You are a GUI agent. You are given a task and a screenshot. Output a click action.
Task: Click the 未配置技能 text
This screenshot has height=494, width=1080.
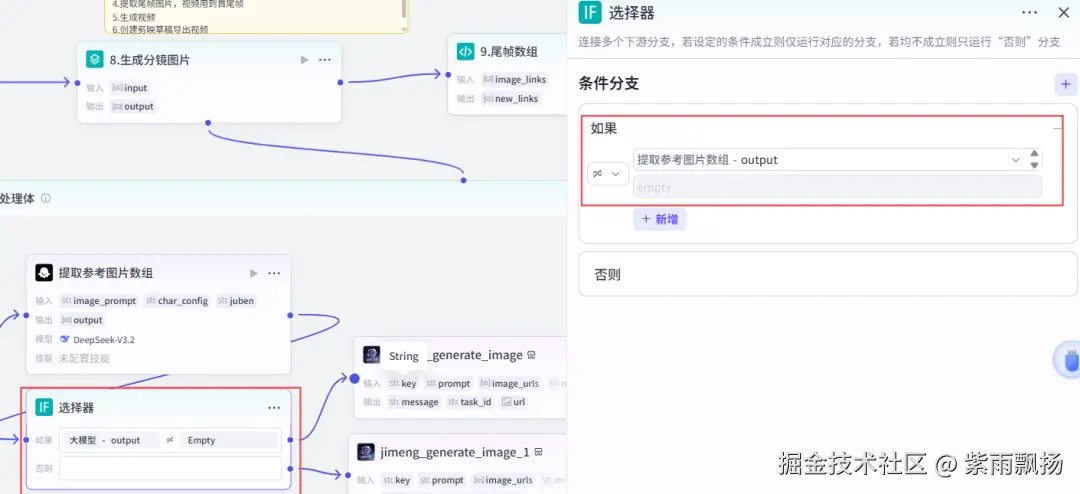pos(84,358)
